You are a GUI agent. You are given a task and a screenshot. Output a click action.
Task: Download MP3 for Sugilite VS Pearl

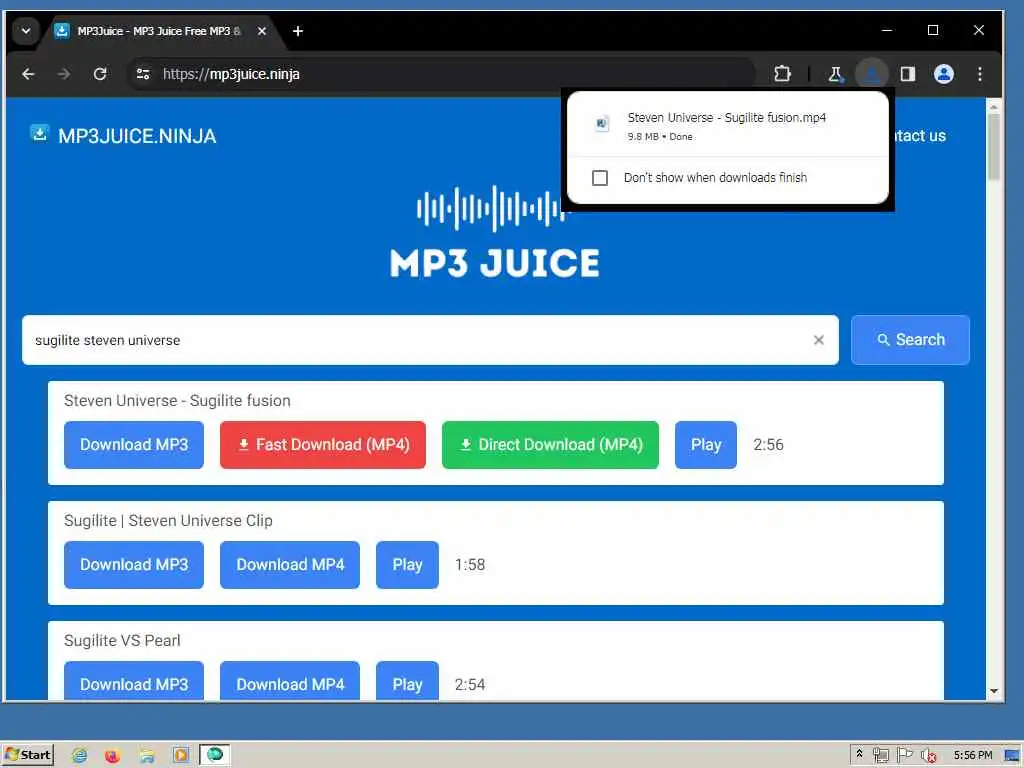(x=134, y=682)
